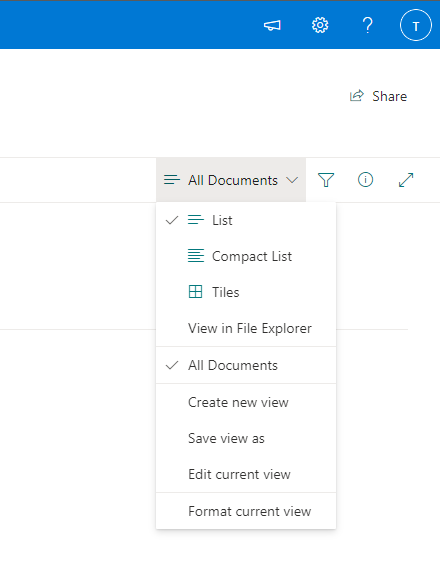Collapse the All Documents dropdown chevron
440x572 pixels.
(x=292, y=180)
